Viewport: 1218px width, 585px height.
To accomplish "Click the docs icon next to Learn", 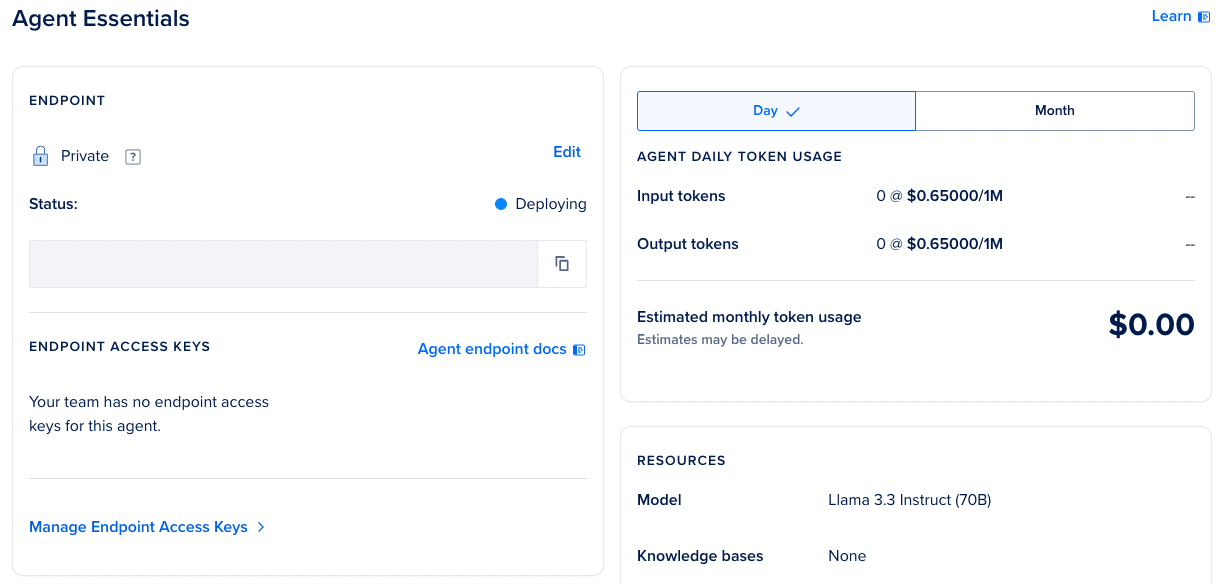I will click(1204, 17).
